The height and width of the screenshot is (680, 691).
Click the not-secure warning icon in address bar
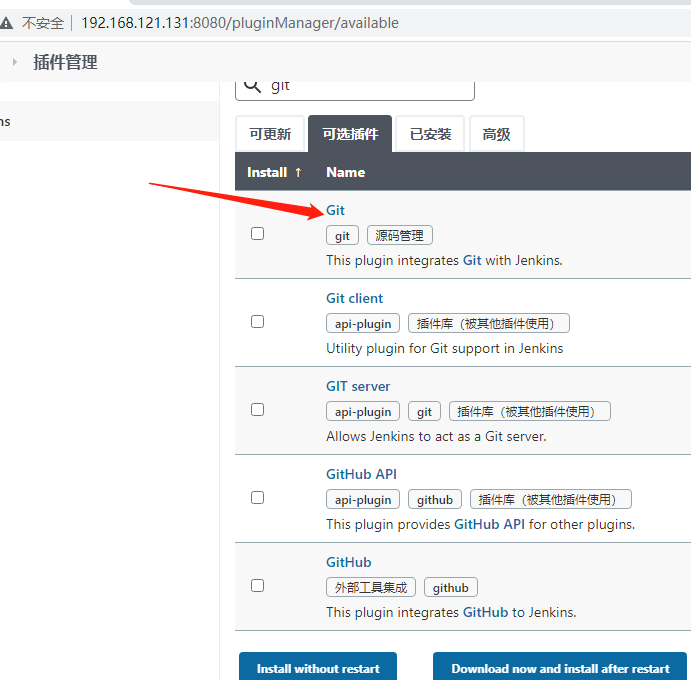(x=6, y=23)
